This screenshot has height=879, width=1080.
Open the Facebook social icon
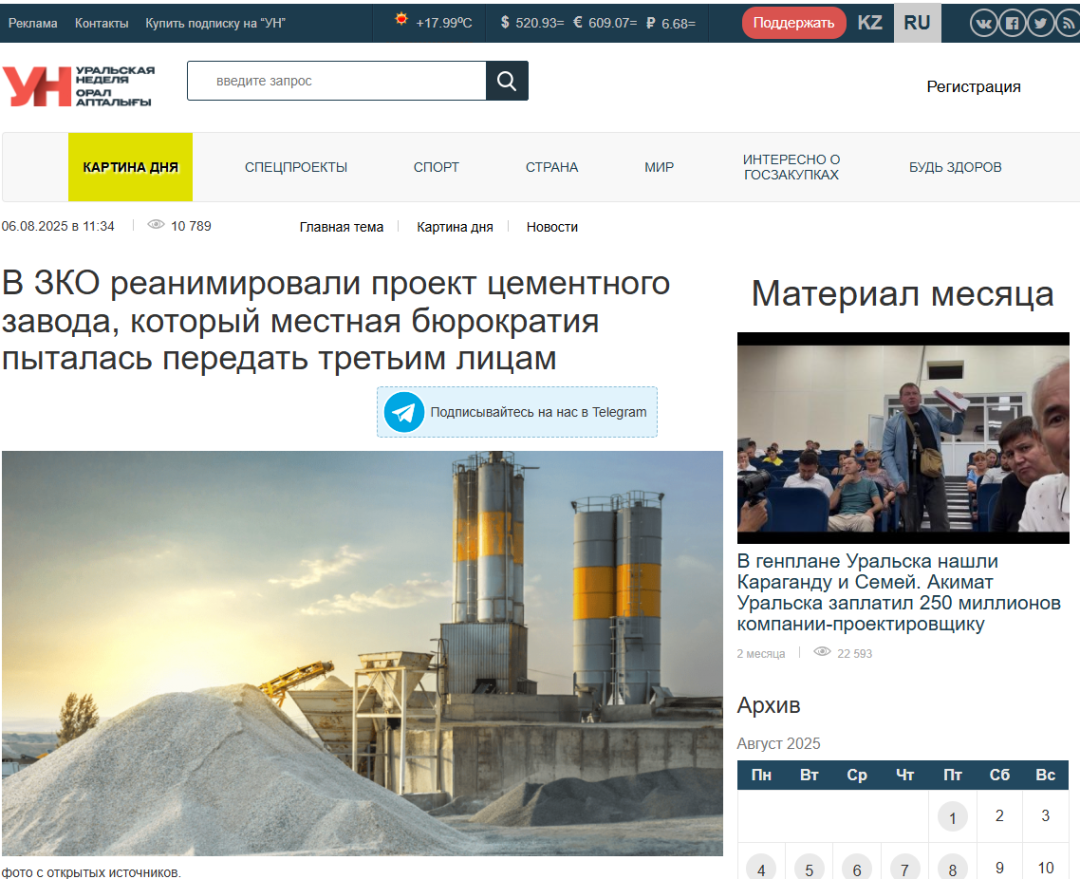1012,23
